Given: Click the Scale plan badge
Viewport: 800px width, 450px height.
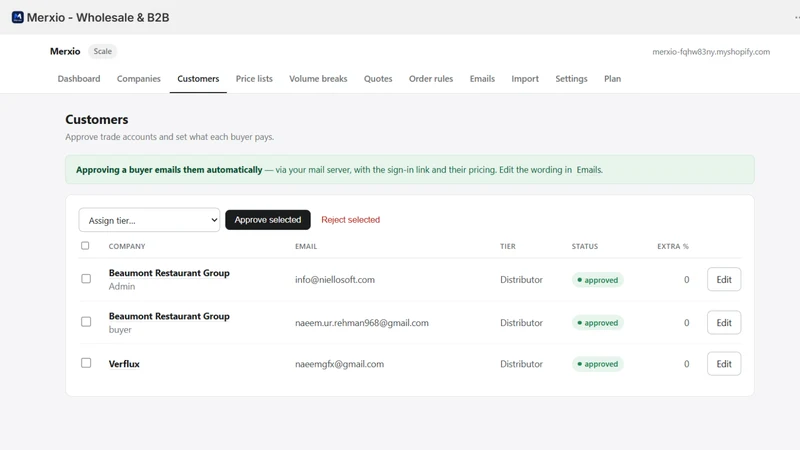Looking at the screenshot, I should click(x=103, y=52).
